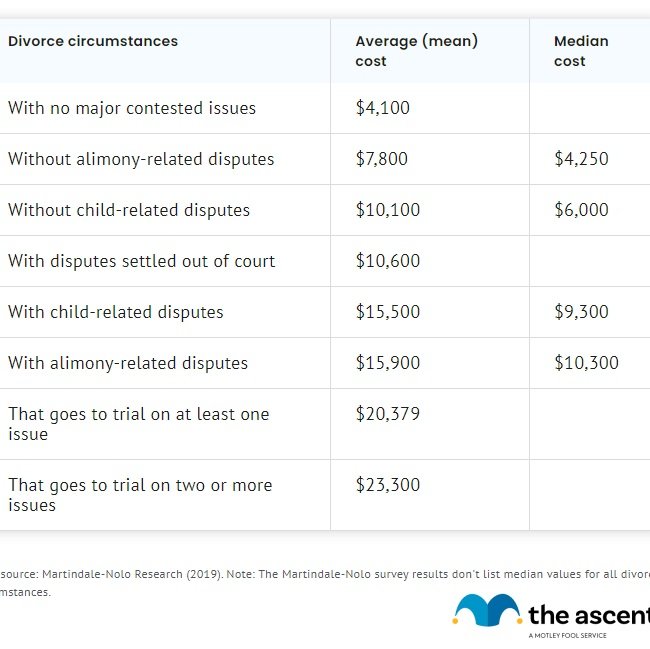
Task: Select the "Average (mean) cost" column header
Action: coord(416,51)
